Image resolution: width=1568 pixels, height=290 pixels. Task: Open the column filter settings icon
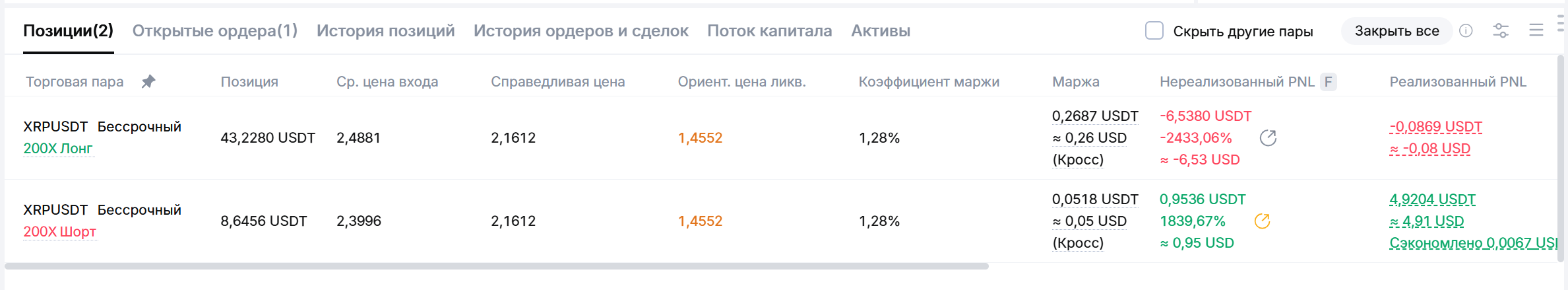click(x=1501, y=31)
